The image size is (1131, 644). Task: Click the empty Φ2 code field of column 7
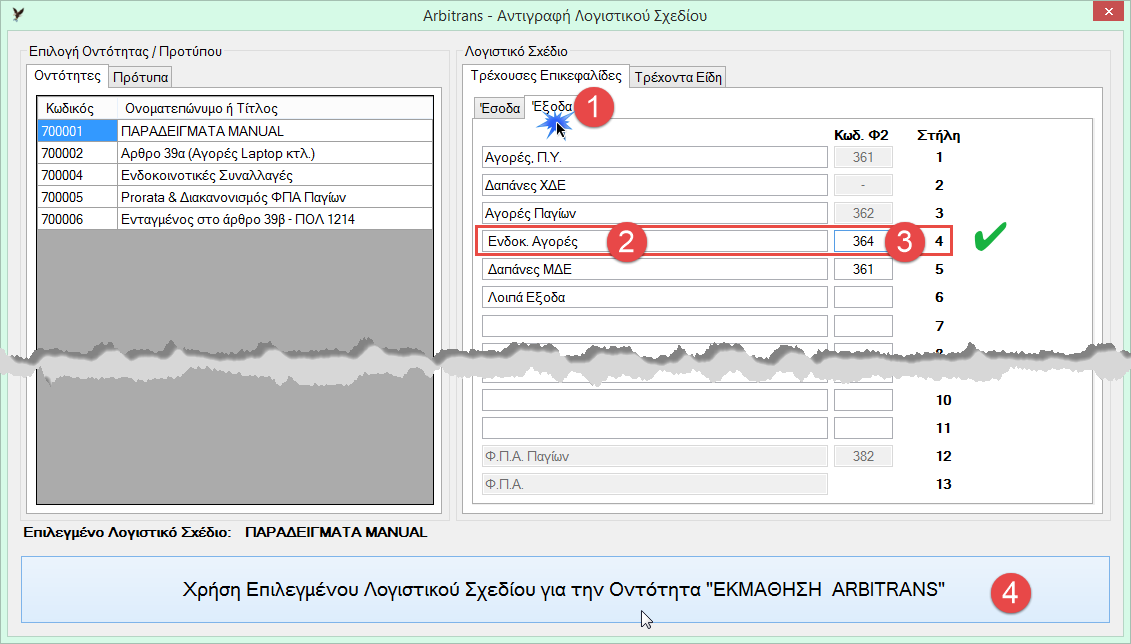(863, 326)
